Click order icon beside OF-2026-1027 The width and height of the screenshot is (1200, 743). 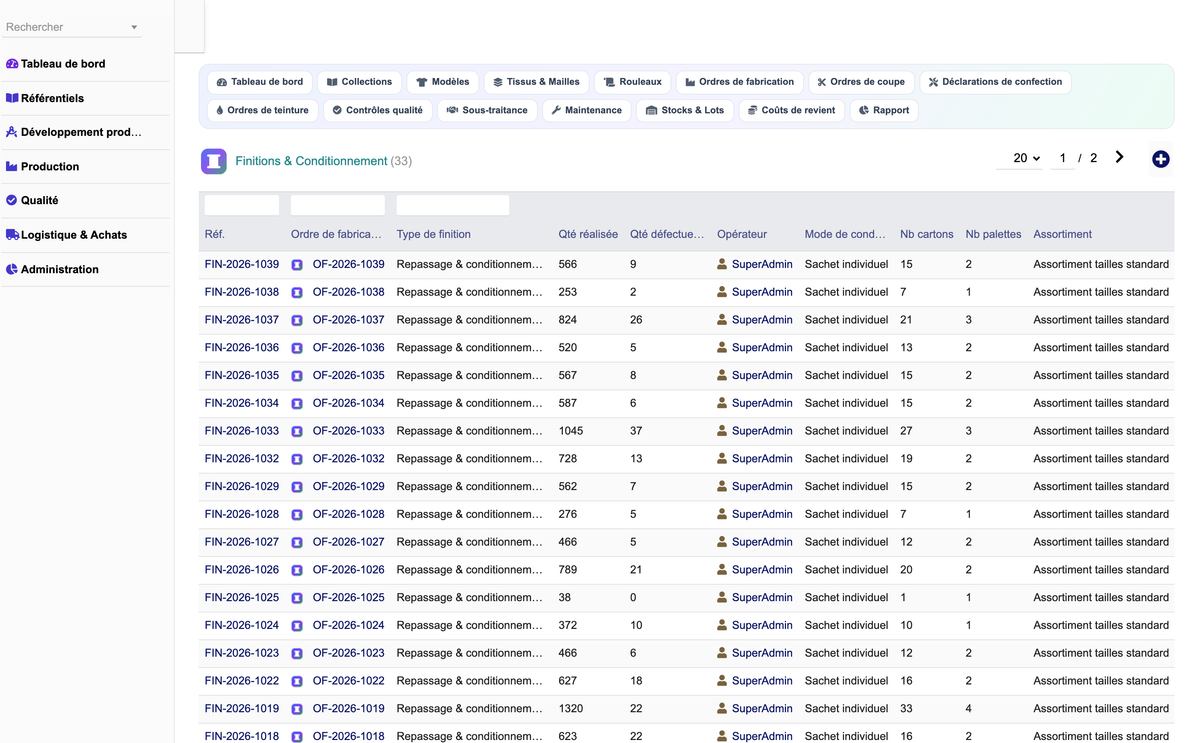click(x=297, y=542)
